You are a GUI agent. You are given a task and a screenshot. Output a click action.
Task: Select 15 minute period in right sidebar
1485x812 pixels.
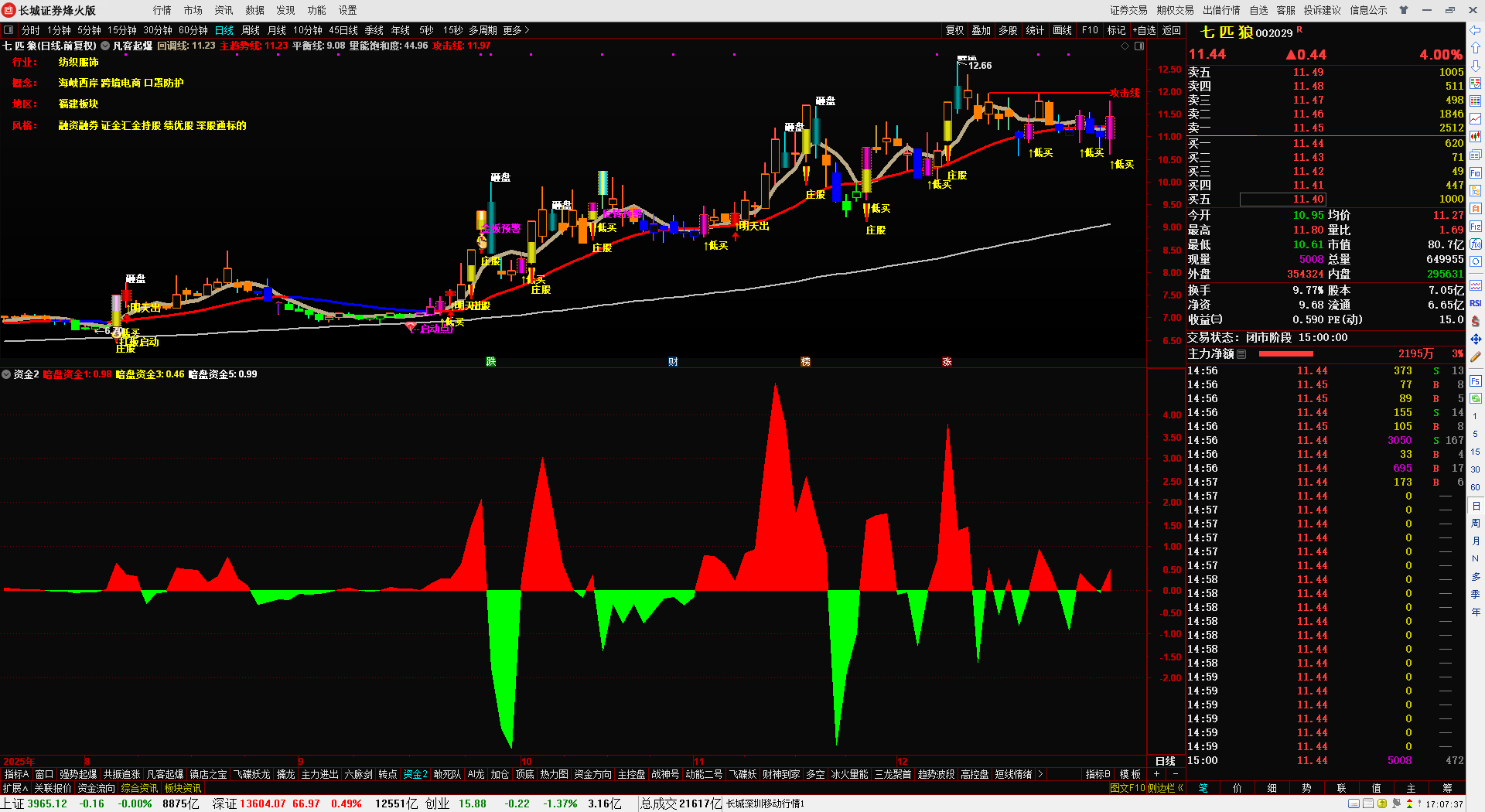pyautogui.click(x=1476, y=452)
